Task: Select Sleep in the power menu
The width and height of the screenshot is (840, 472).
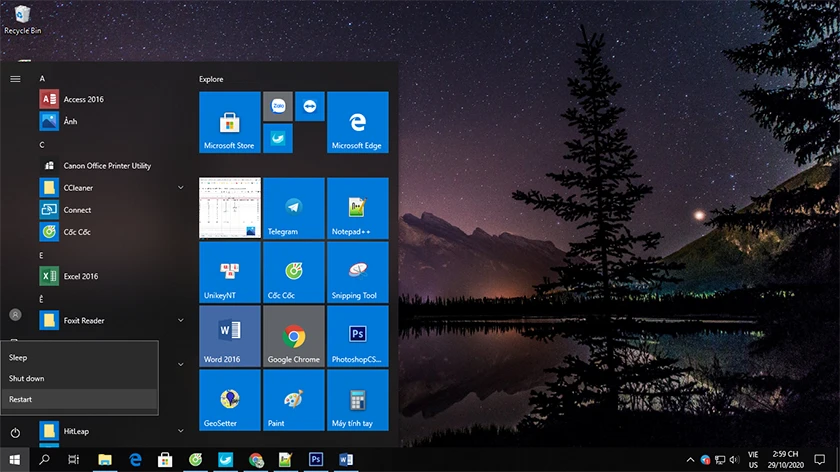Action: tap(79, 357)
